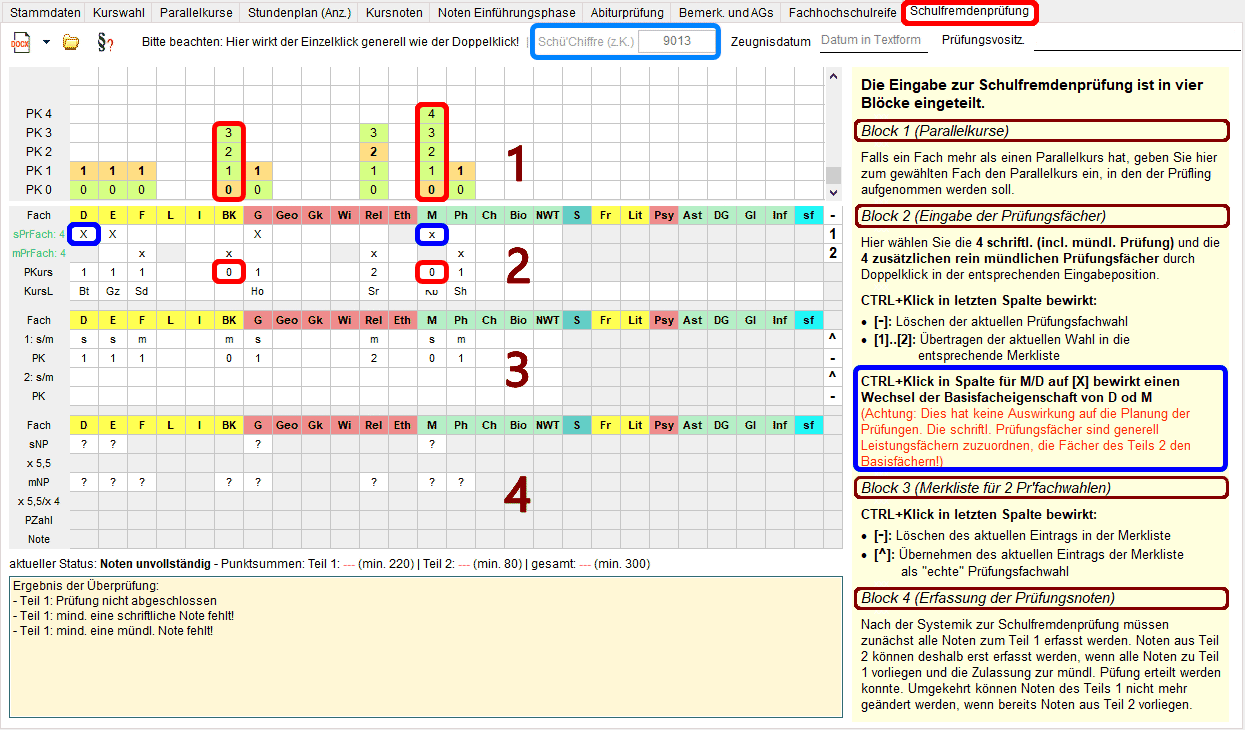This screenshot has width=1245, height=730.
Task: Open the dropdown arrow beside the DOCX icon
Action: click(46, 42)
